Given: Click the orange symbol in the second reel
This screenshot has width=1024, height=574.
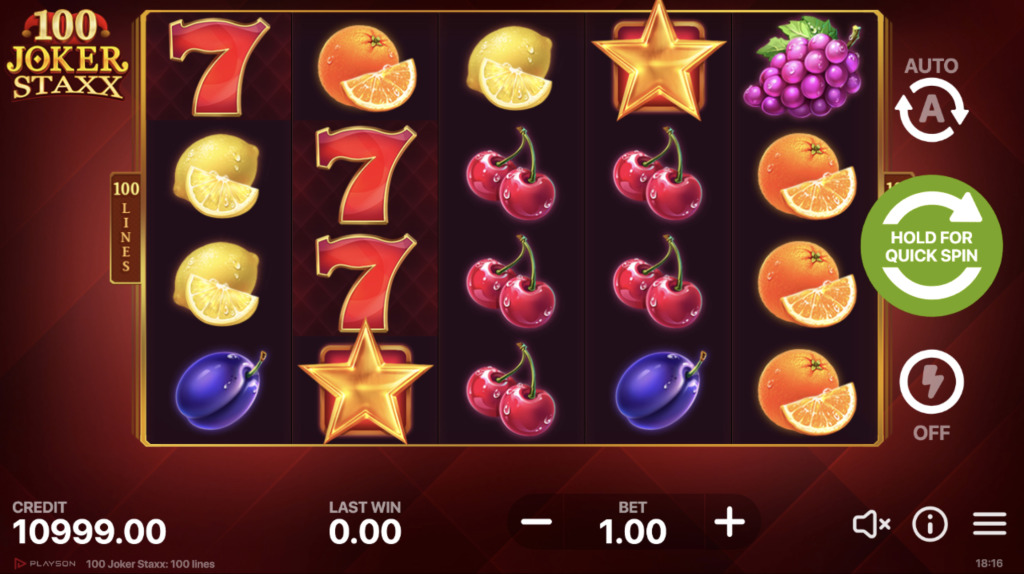Looking at the screenshot, I should pyautogui.click(x=367, y=69).
